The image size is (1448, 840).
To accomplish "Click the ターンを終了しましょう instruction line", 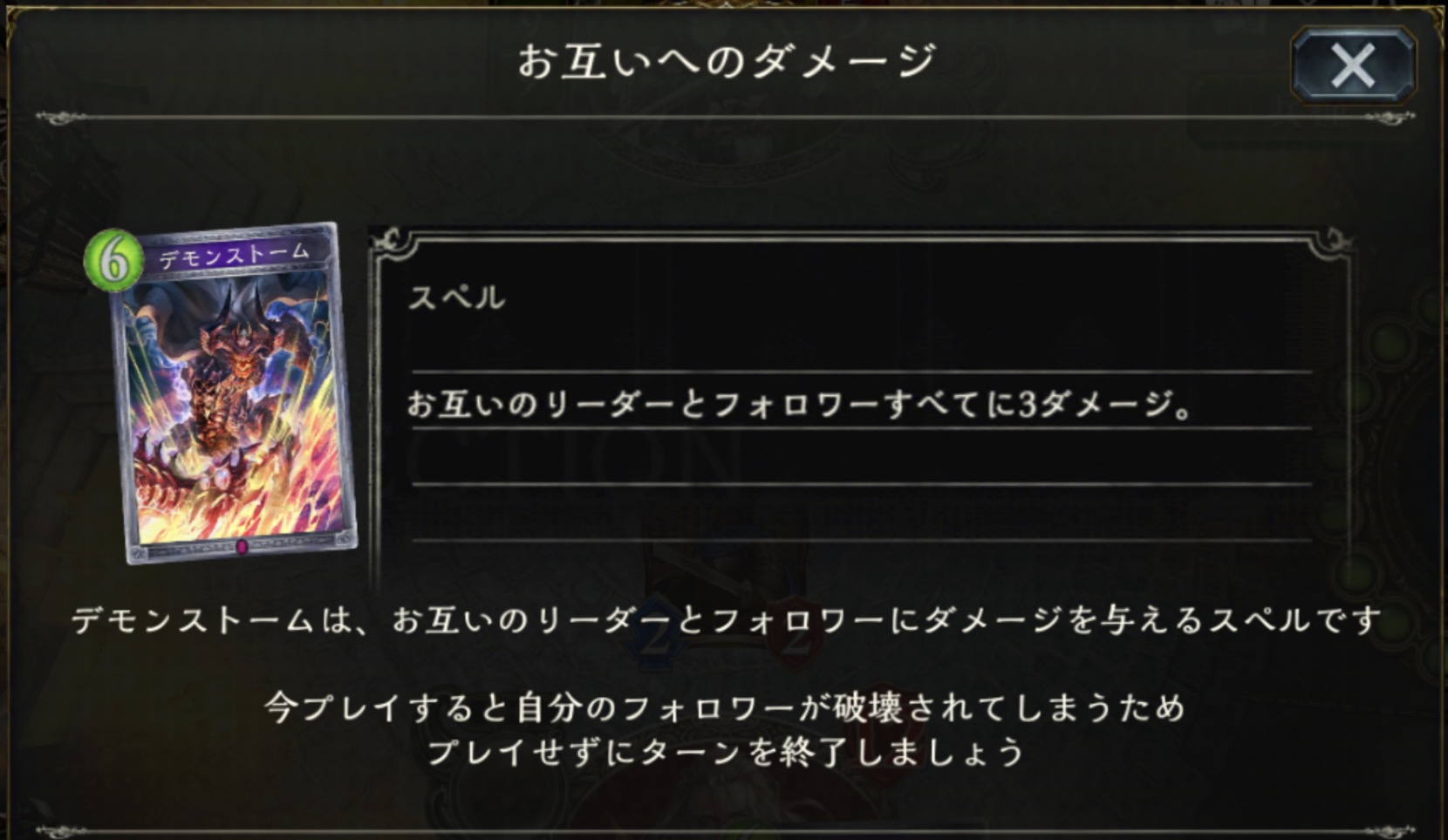I will pos(726,751).
